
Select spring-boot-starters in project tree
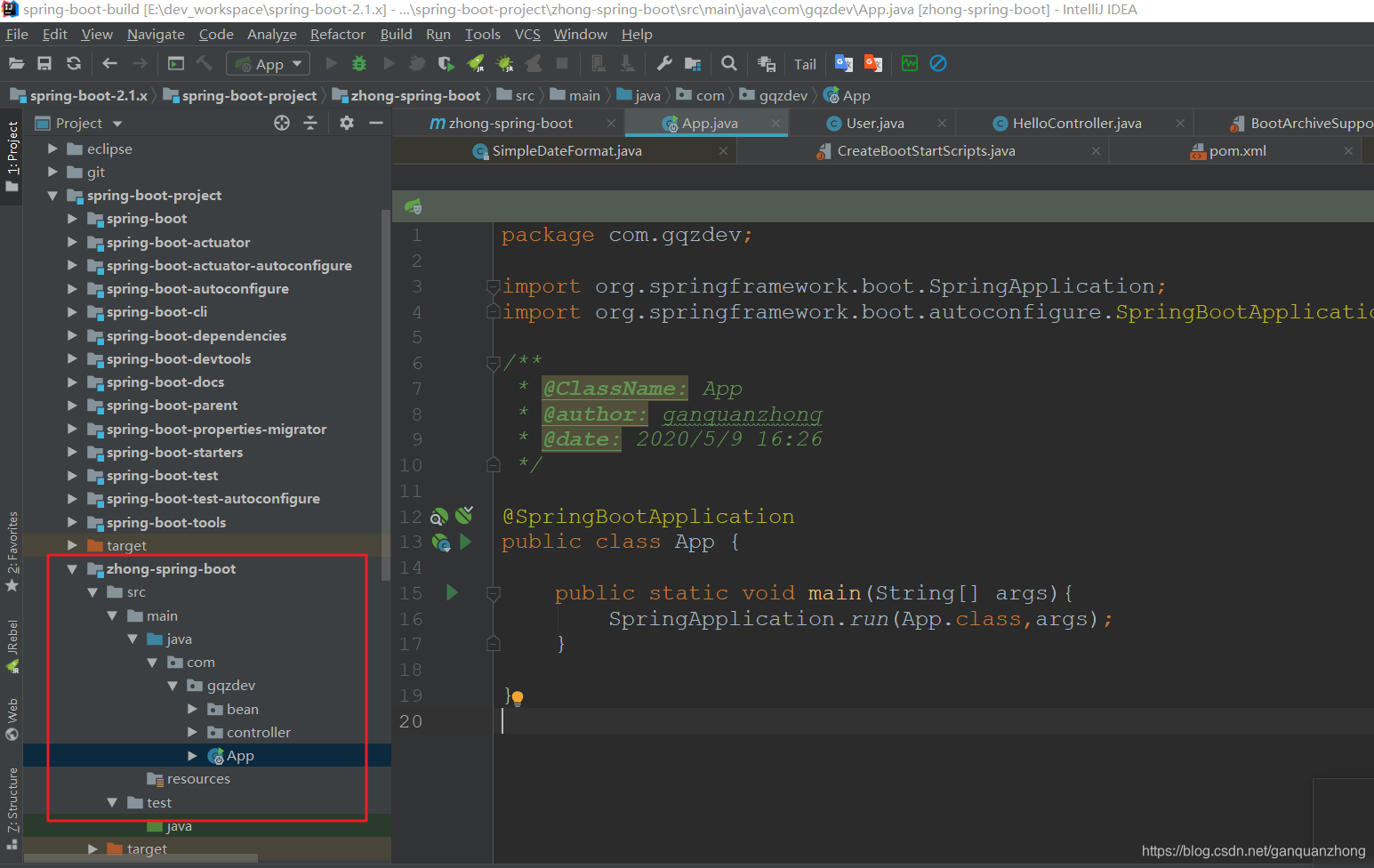(x=174, y=452)
